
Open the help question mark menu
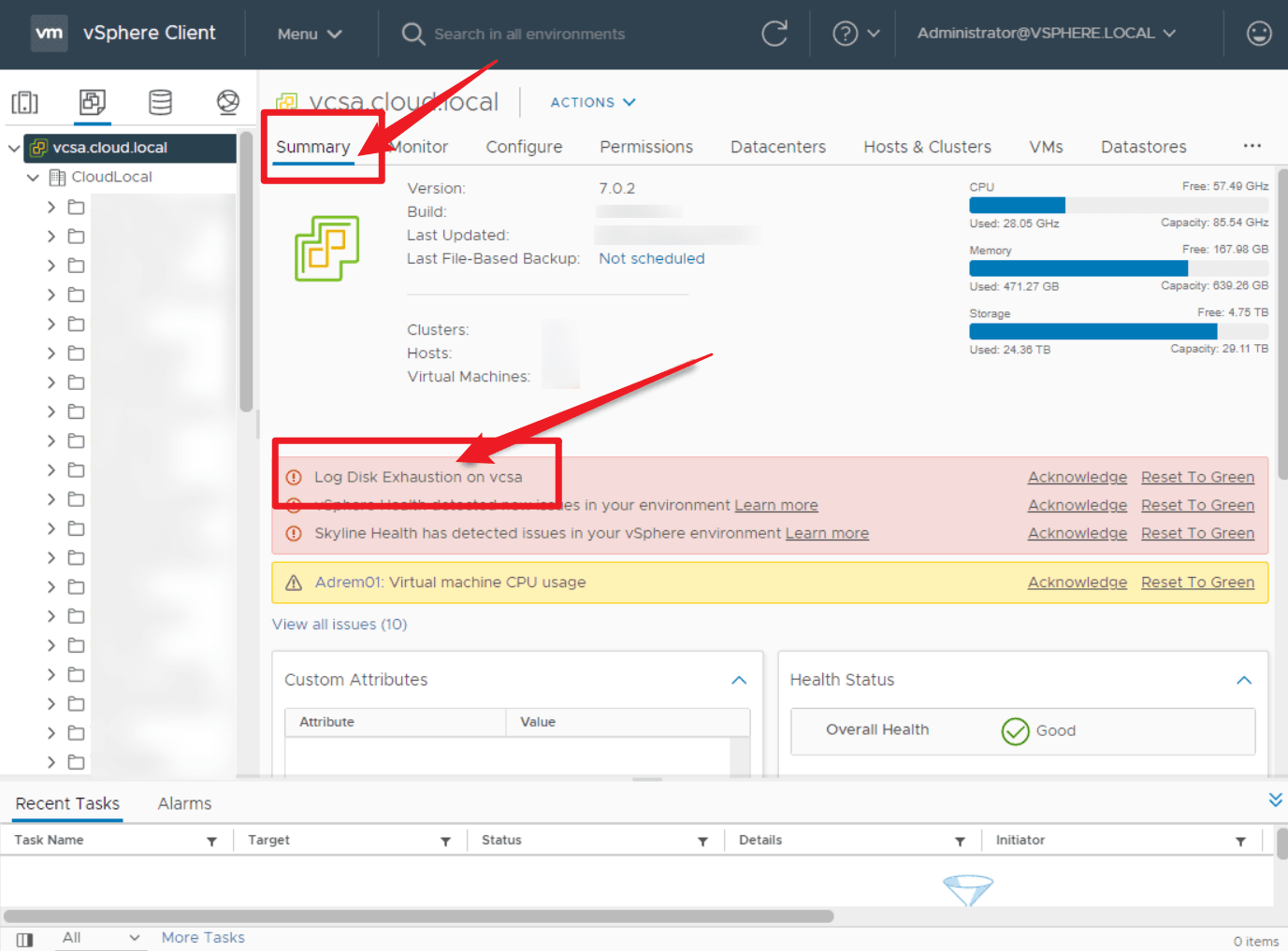tap(856, 34)
